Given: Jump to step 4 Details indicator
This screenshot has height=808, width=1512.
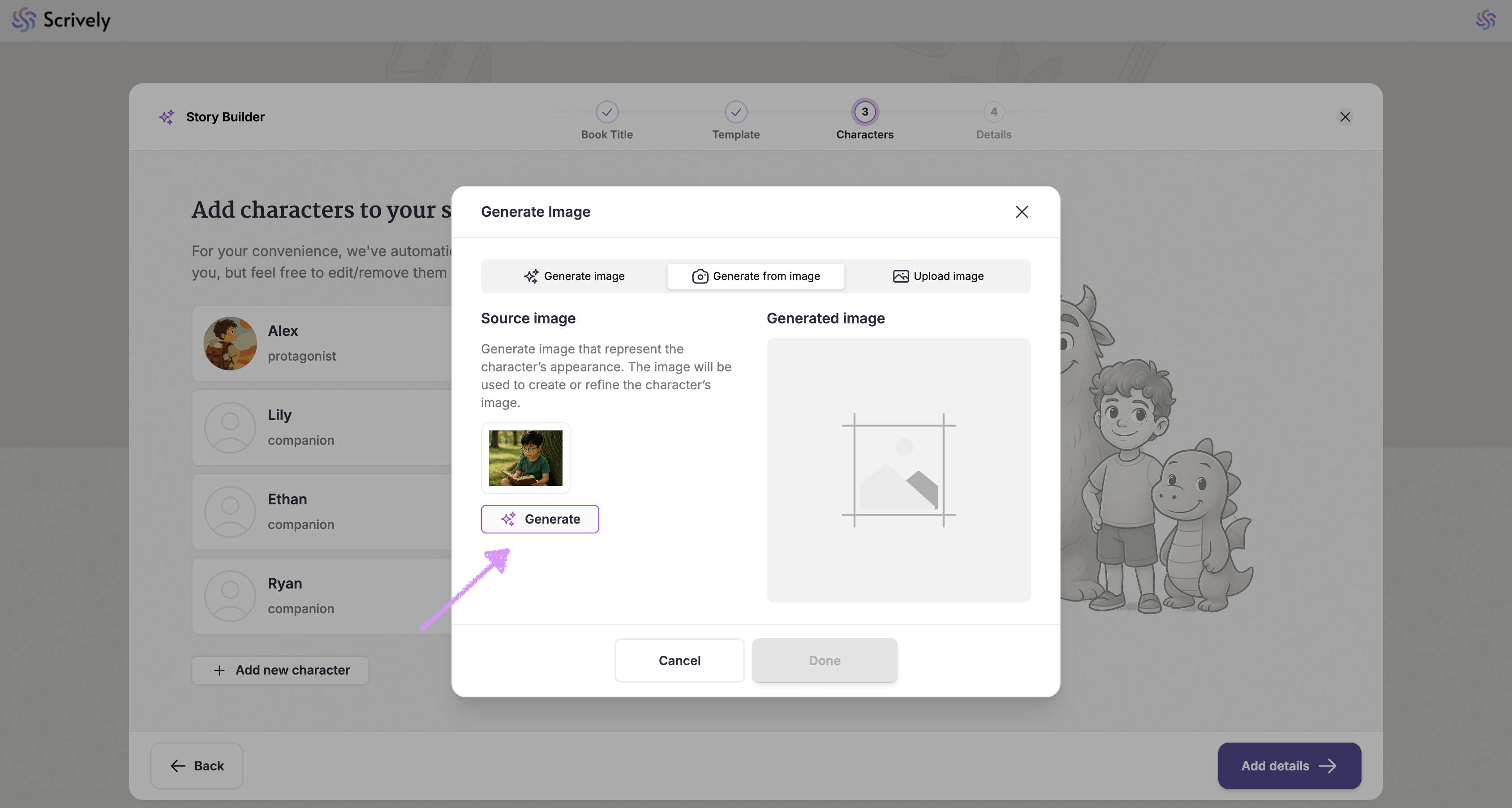Looking at the screenshot, I should tap(993, 112).
